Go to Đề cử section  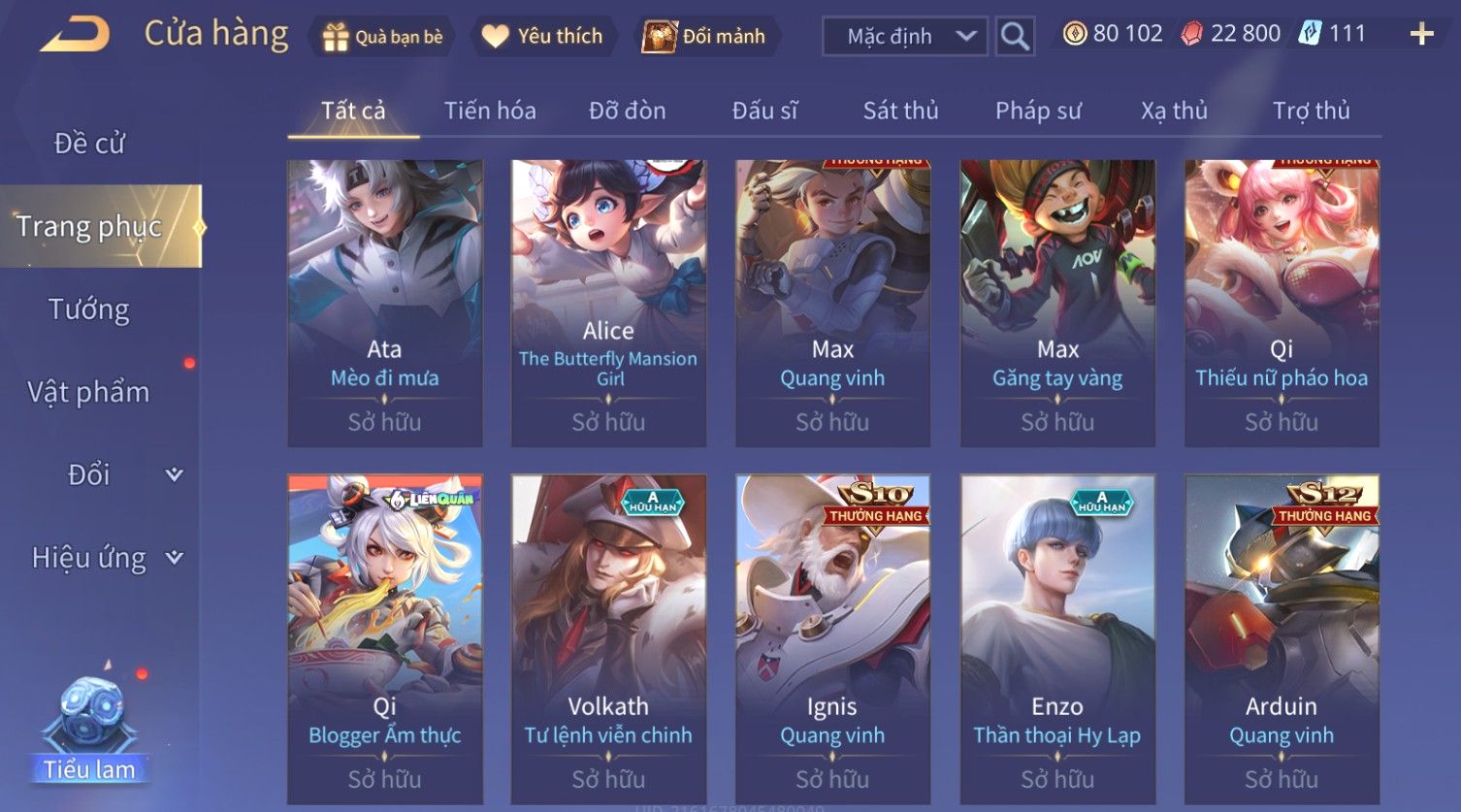pyautogui.click(x=89, y=144)
